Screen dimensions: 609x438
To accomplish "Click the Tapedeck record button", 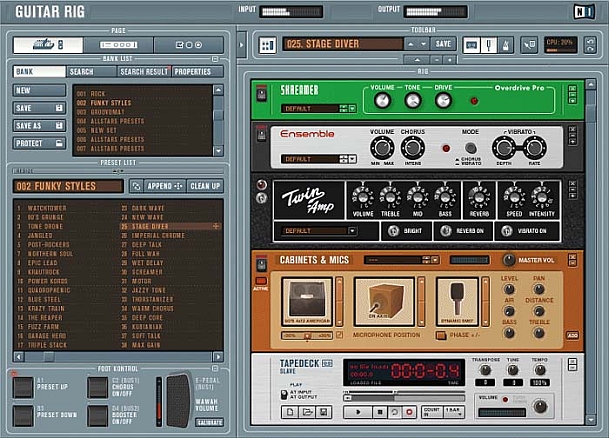I will [x=409, y=412].
